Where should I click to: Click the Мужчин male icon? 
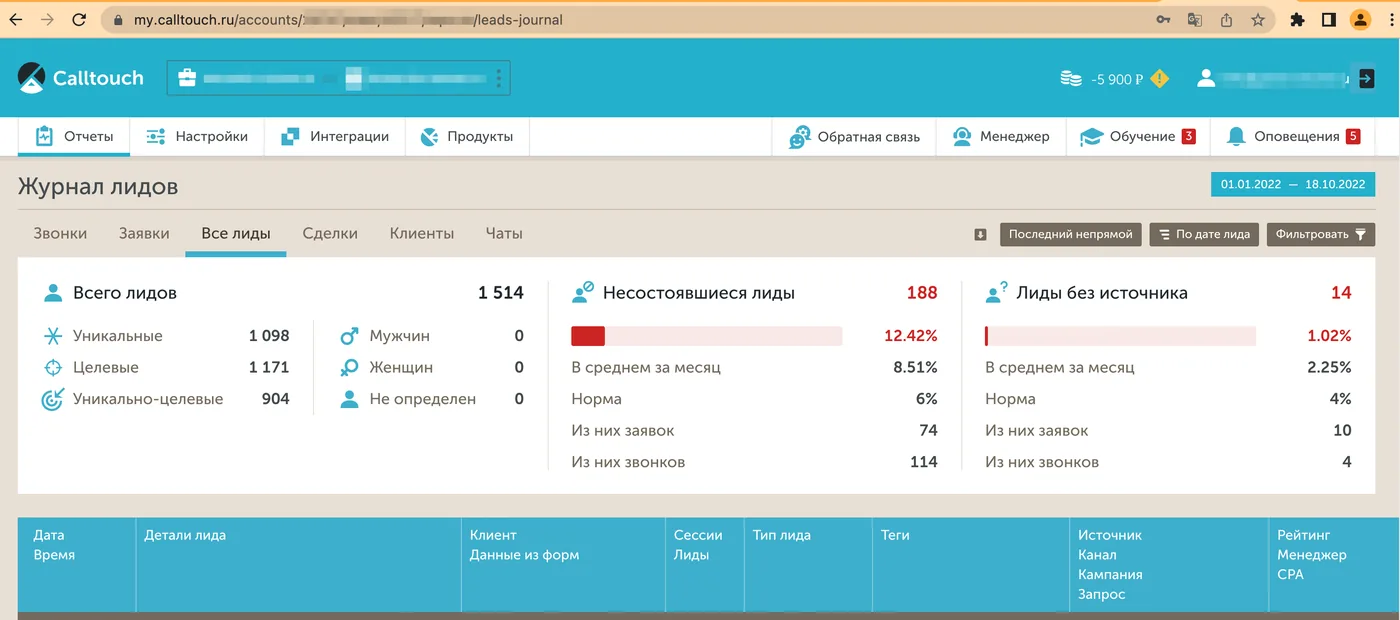(x=349, y=336)
